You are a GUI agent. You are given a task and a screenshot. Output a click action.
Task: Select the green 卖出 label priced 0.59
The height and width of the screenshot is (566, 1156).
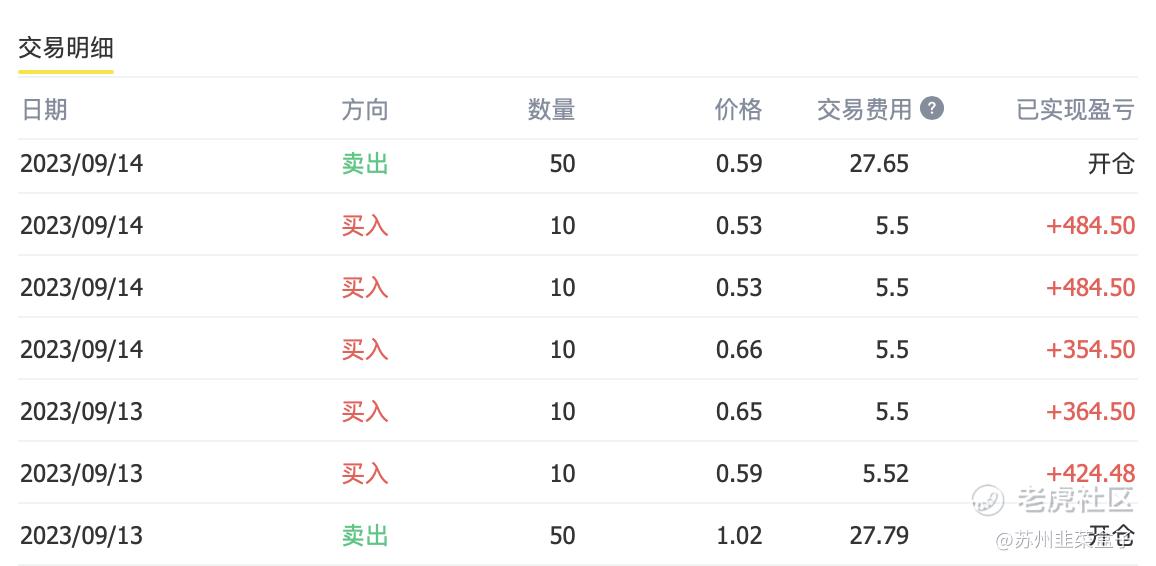pos(365,164)
